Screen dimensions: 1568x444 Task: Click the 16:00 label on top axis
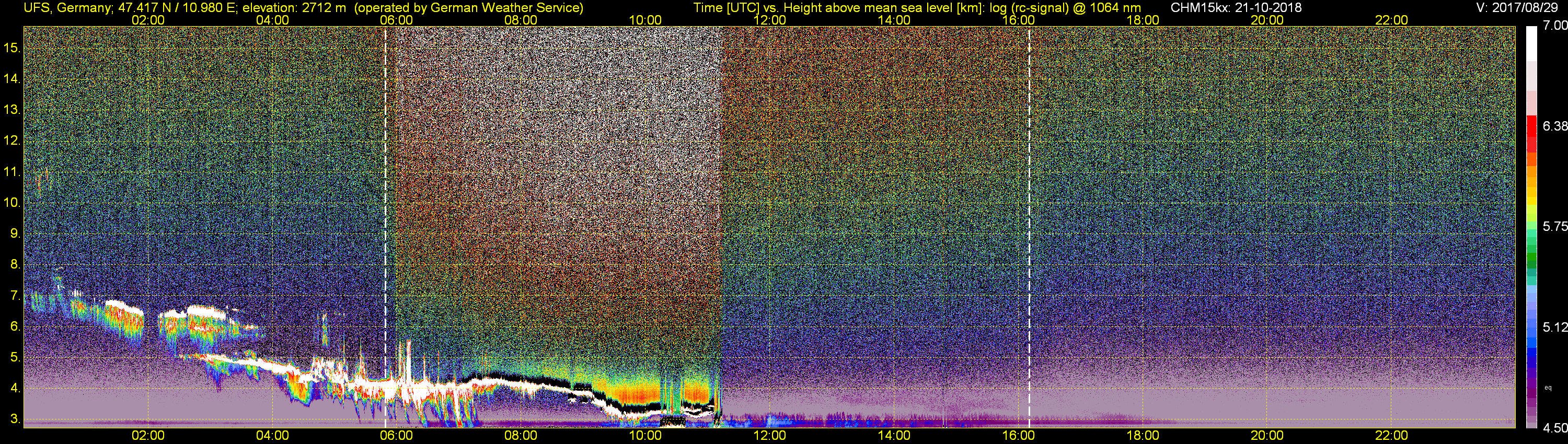1018,20
